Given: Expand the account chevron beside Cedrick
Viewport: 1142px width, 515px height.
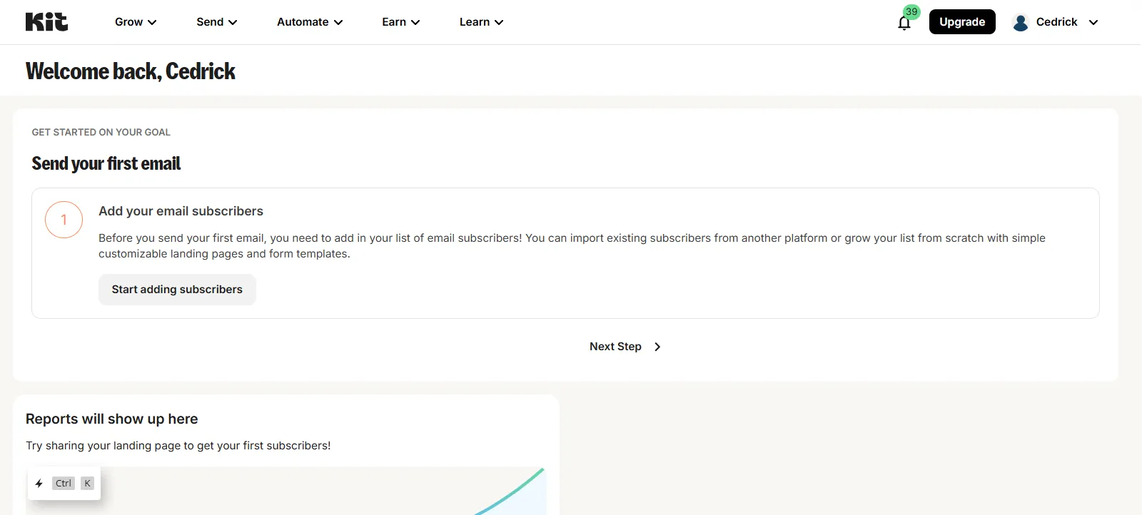Looking at the screenshot, I should coord(1093,22).
